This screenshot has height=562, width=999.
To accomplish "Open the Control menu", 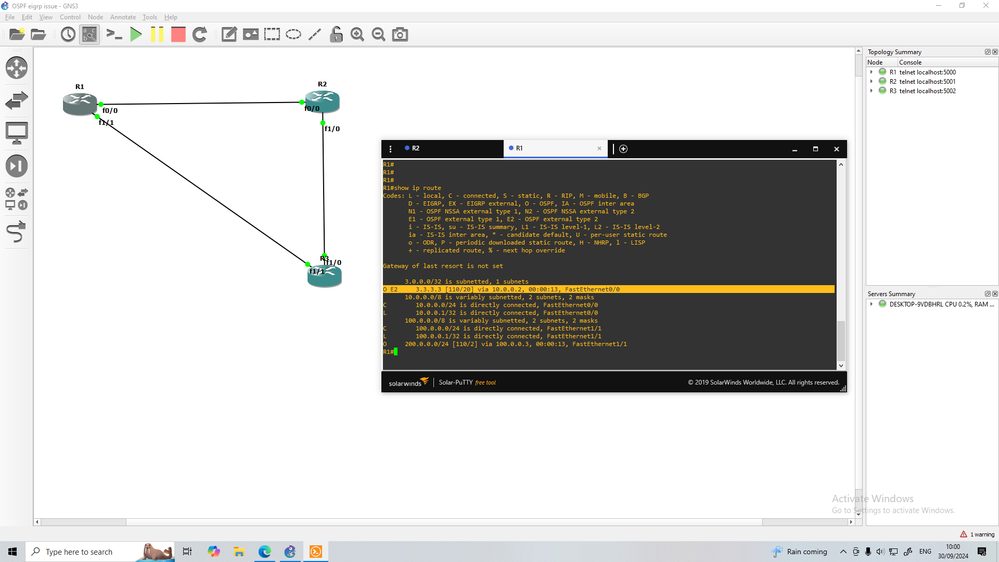I will click(x=70, y=17).
